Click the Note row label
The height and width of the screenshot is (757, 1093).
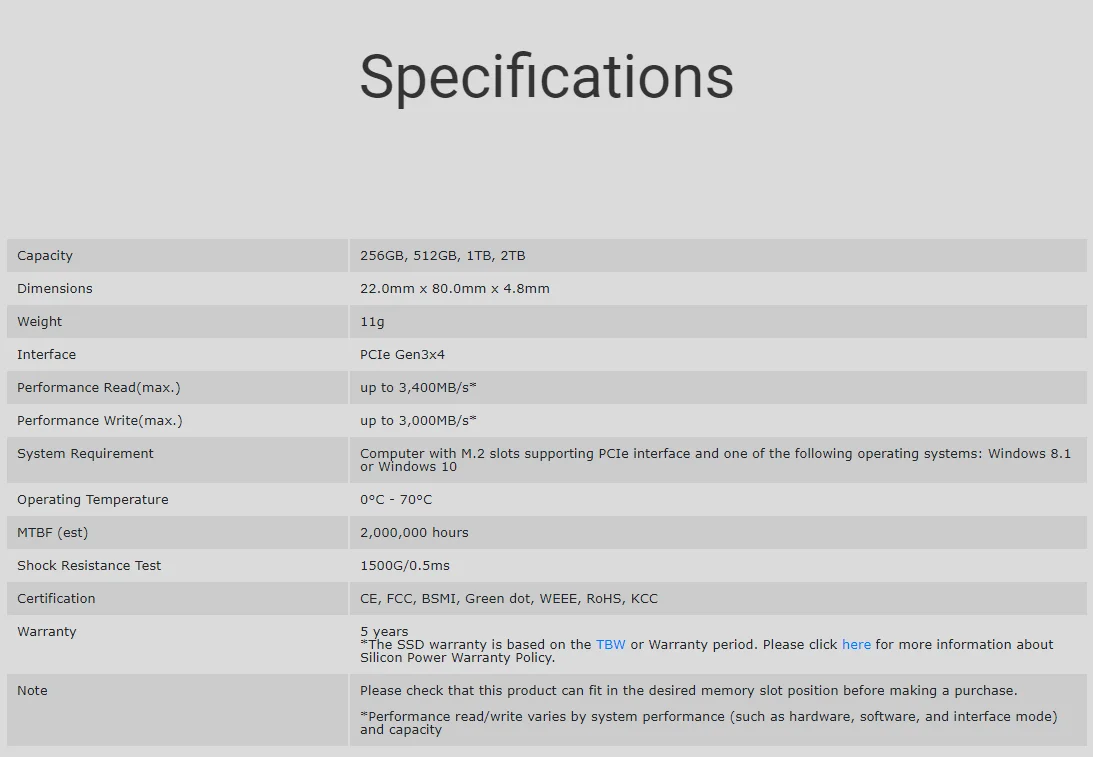tap(32, 691)
